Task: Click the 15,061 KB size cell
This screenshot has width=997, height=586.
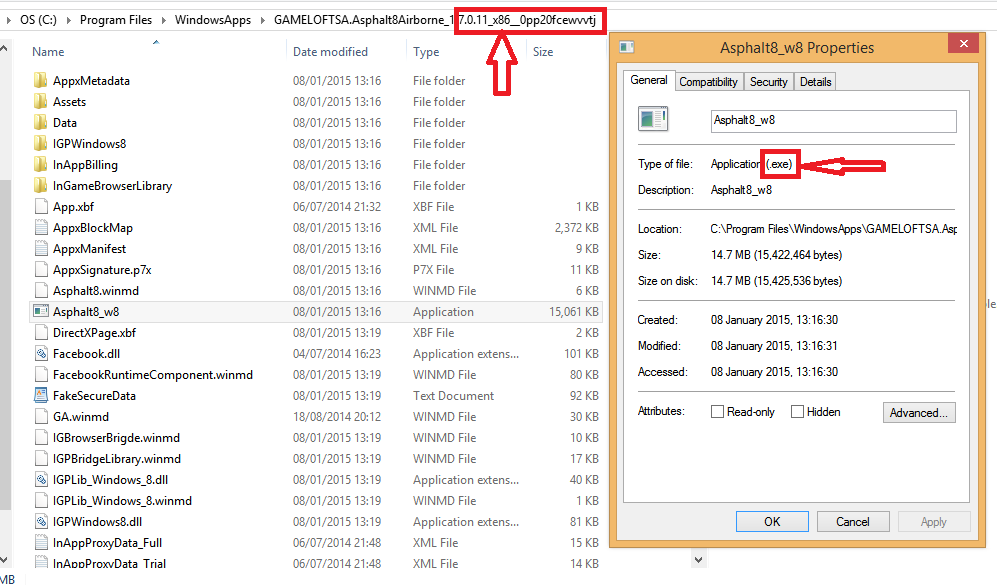Action: point(574,311)
